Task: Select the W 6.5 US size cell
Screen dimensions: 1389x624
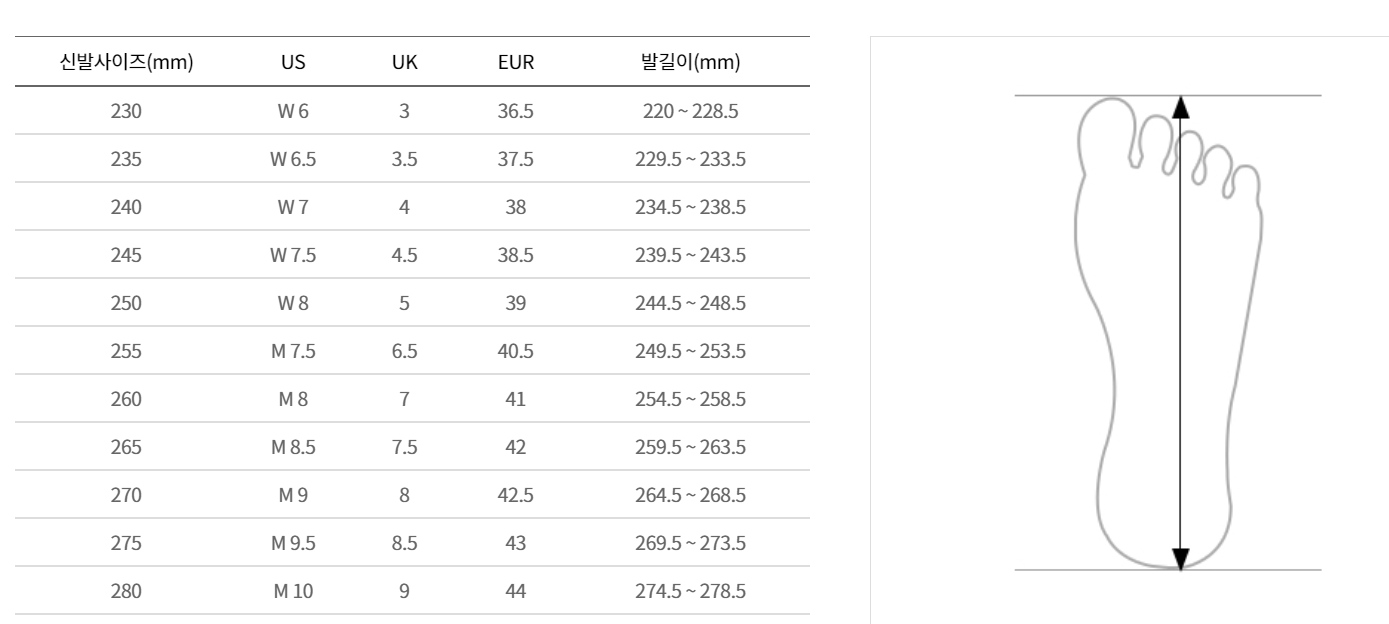Action: (x=293, y=159)
